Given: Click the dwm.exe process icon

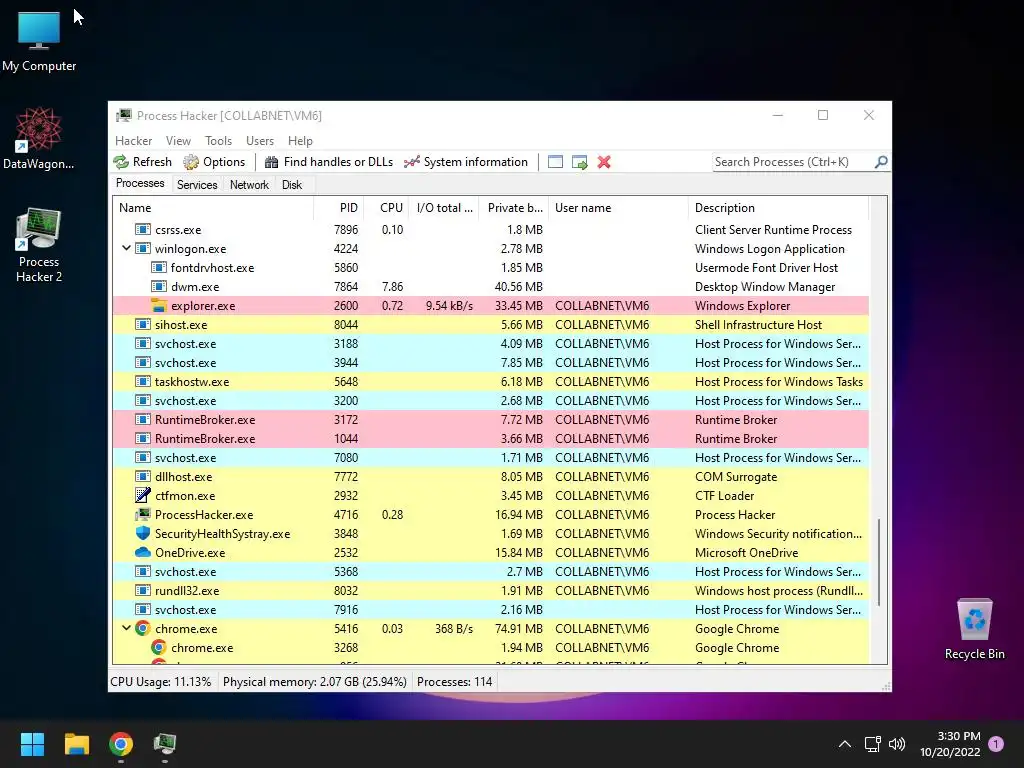Looking at the screenshot, I should click(x=159, y=287).
